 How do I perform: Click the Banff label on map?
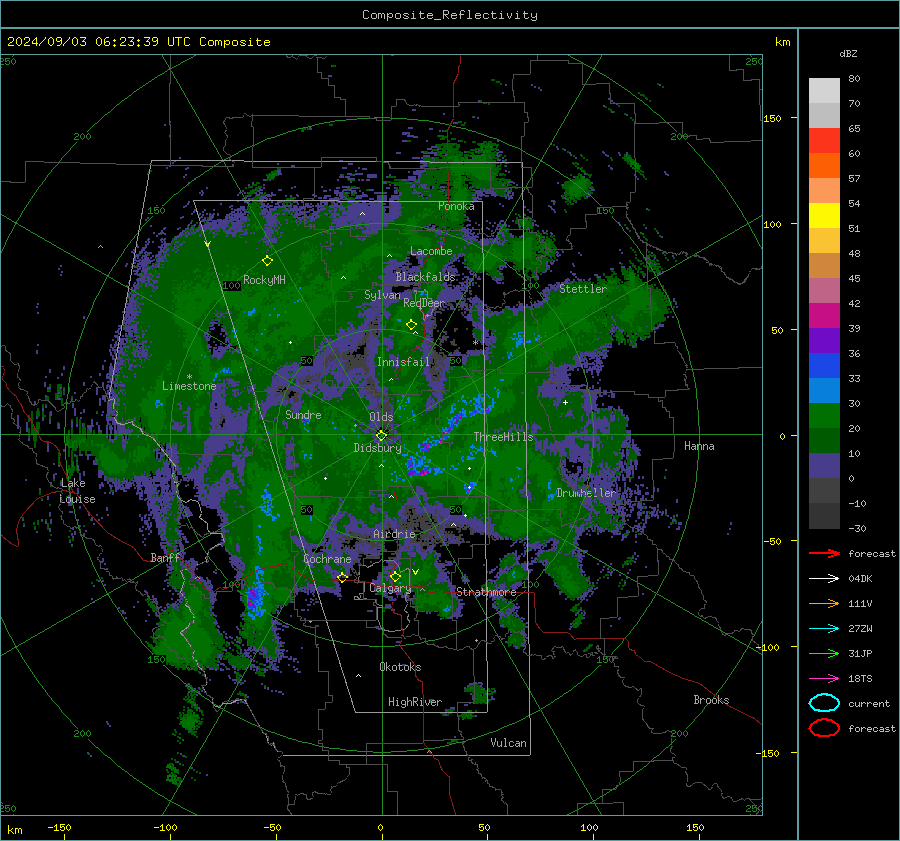point(165,557)
